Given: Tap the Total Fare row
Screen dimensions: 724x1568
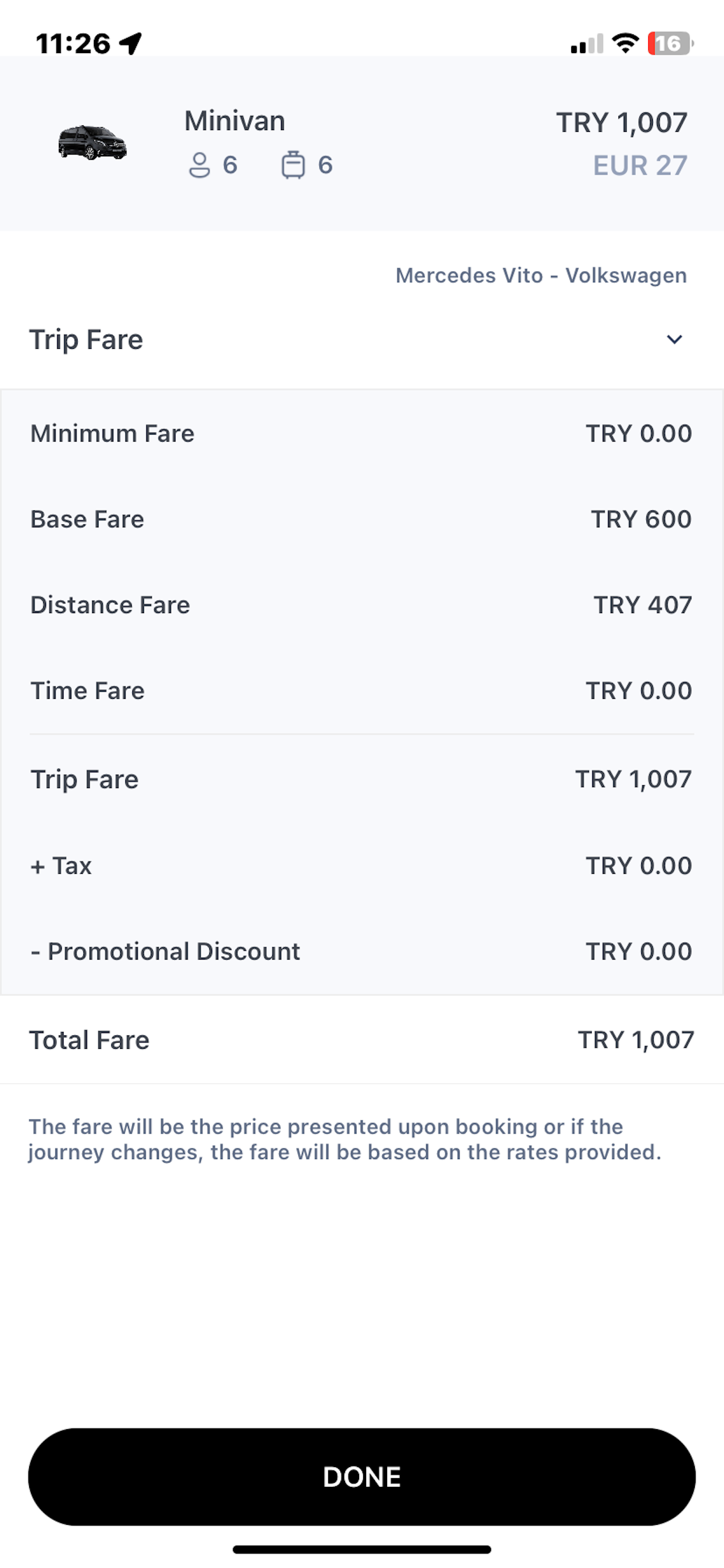Looking at the screenshot, I should point(361,1040).
